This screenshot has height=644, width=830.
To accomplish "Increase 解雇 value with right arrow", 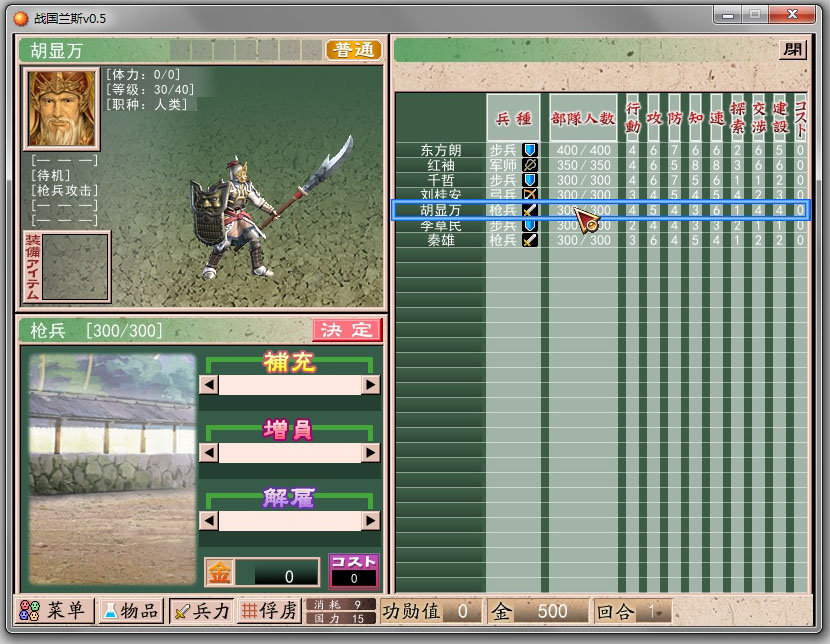I will coord(371,521).
